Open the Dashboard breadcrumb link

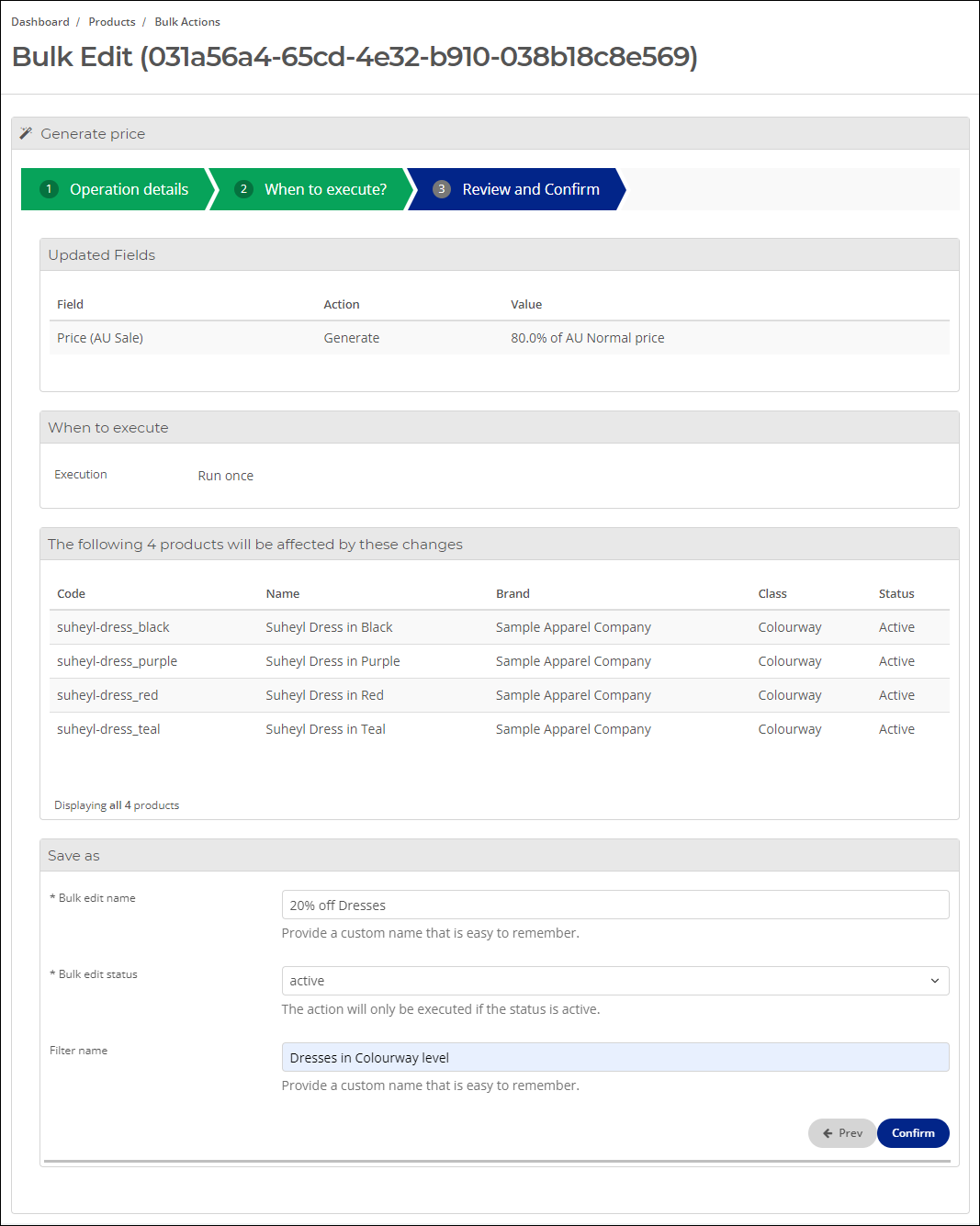(40, 22)
